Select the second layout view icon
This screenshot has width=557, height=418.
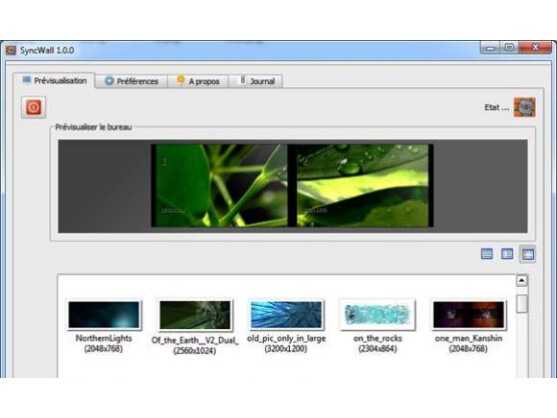tap(507, 254)
